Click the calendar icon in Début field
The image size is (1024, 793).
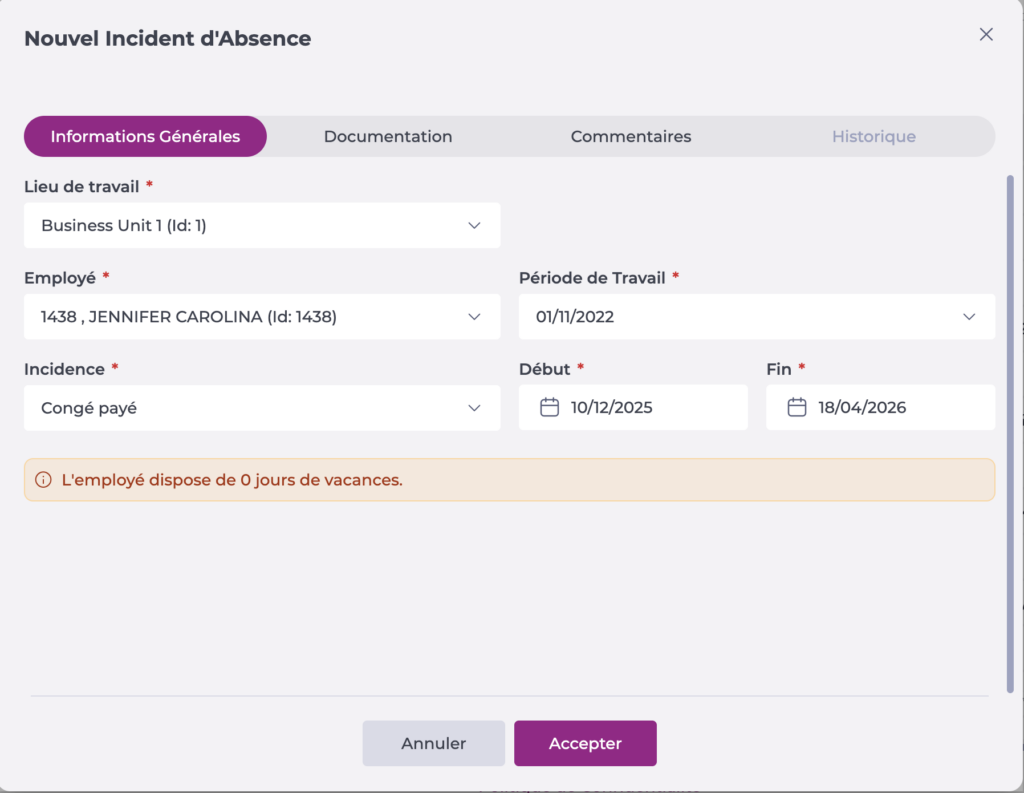coord(549,408)
